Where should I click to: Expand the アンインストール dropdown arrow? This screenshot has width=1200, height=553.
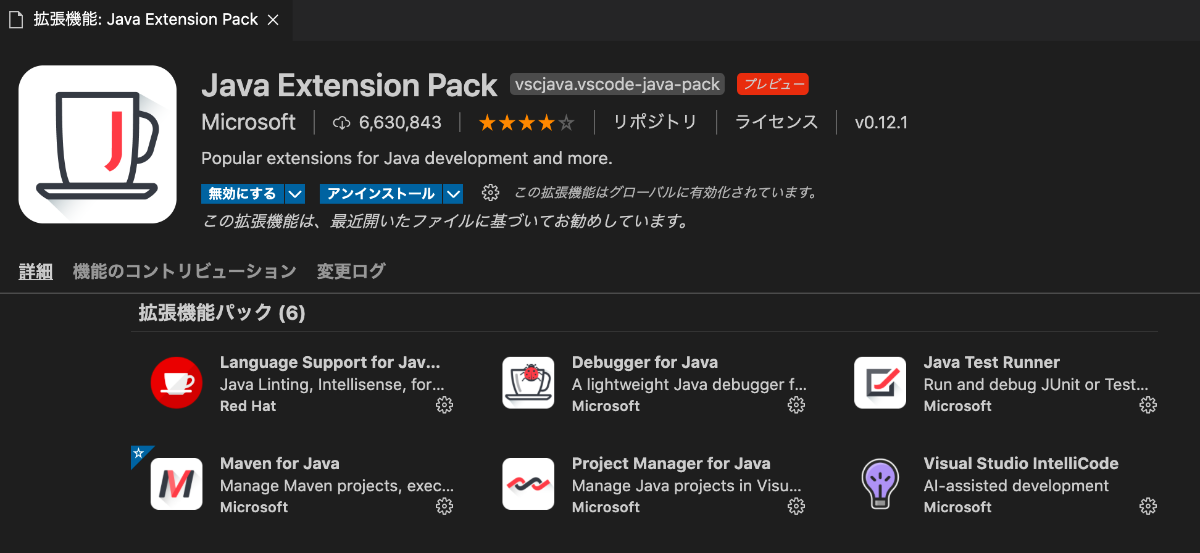pos(453,193)
